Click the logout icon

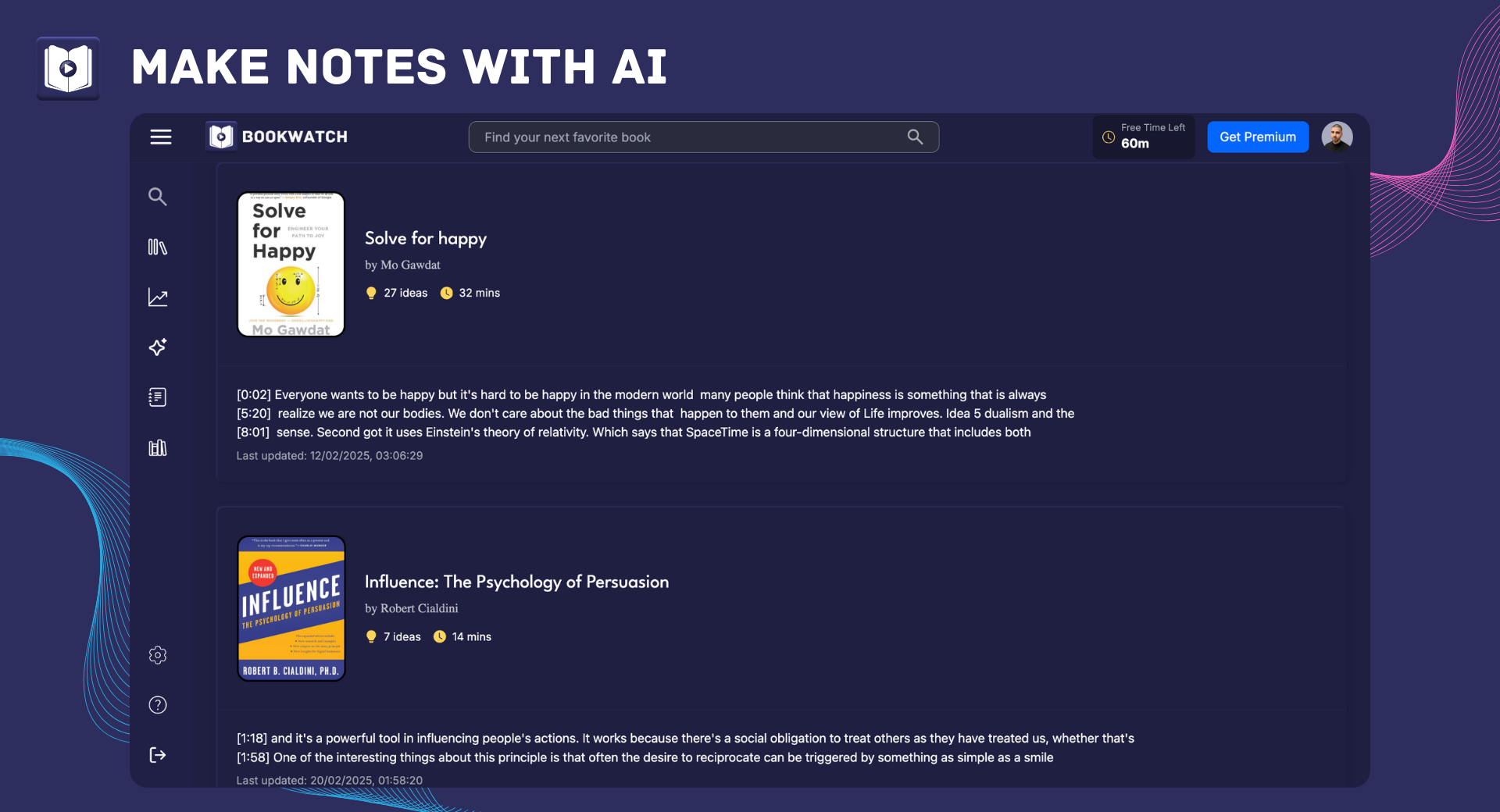pyautogui.click(x=158, y=755)
